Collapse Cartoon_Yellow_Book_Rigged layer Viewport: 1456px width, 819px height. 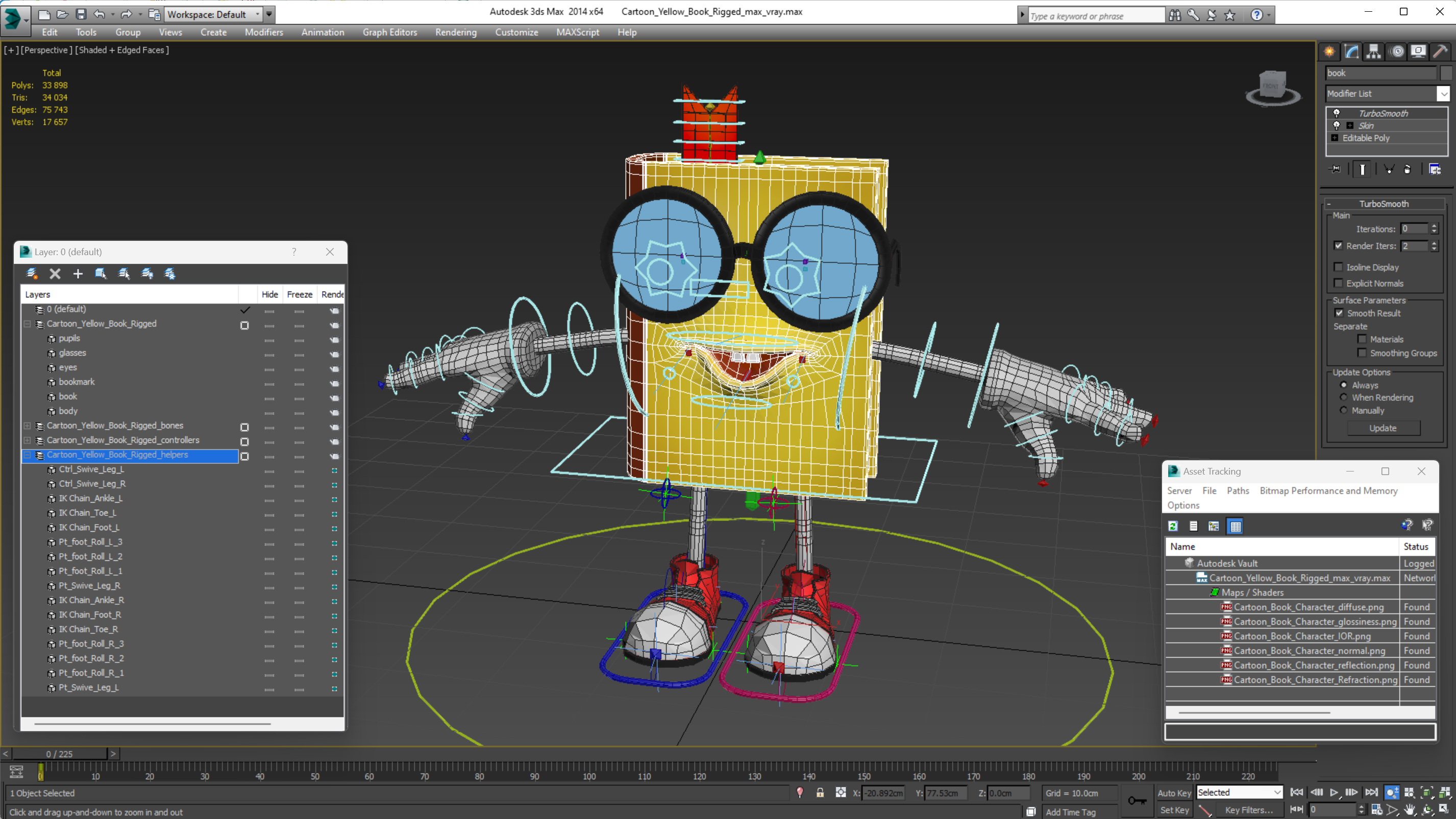[x=27, y=324]
